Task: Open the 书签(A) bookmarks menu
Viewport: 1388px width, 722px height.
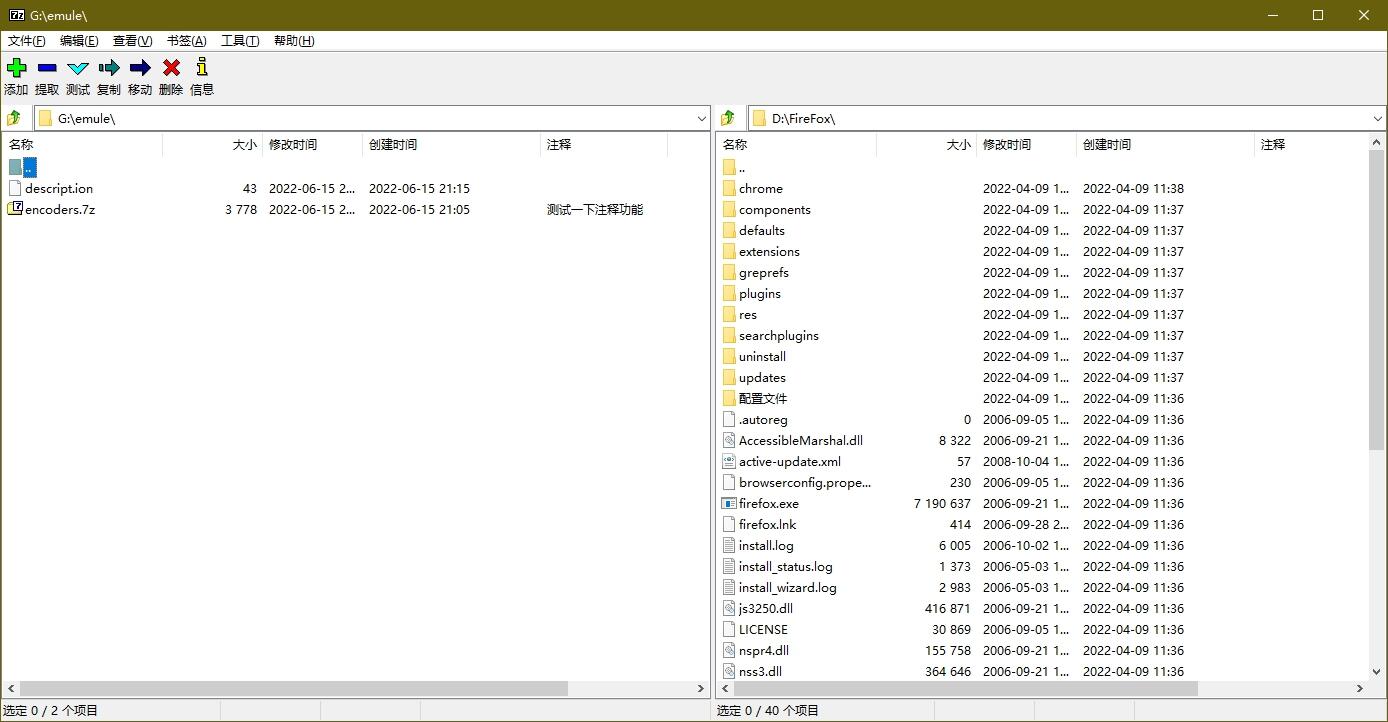Action: point(186,41)
